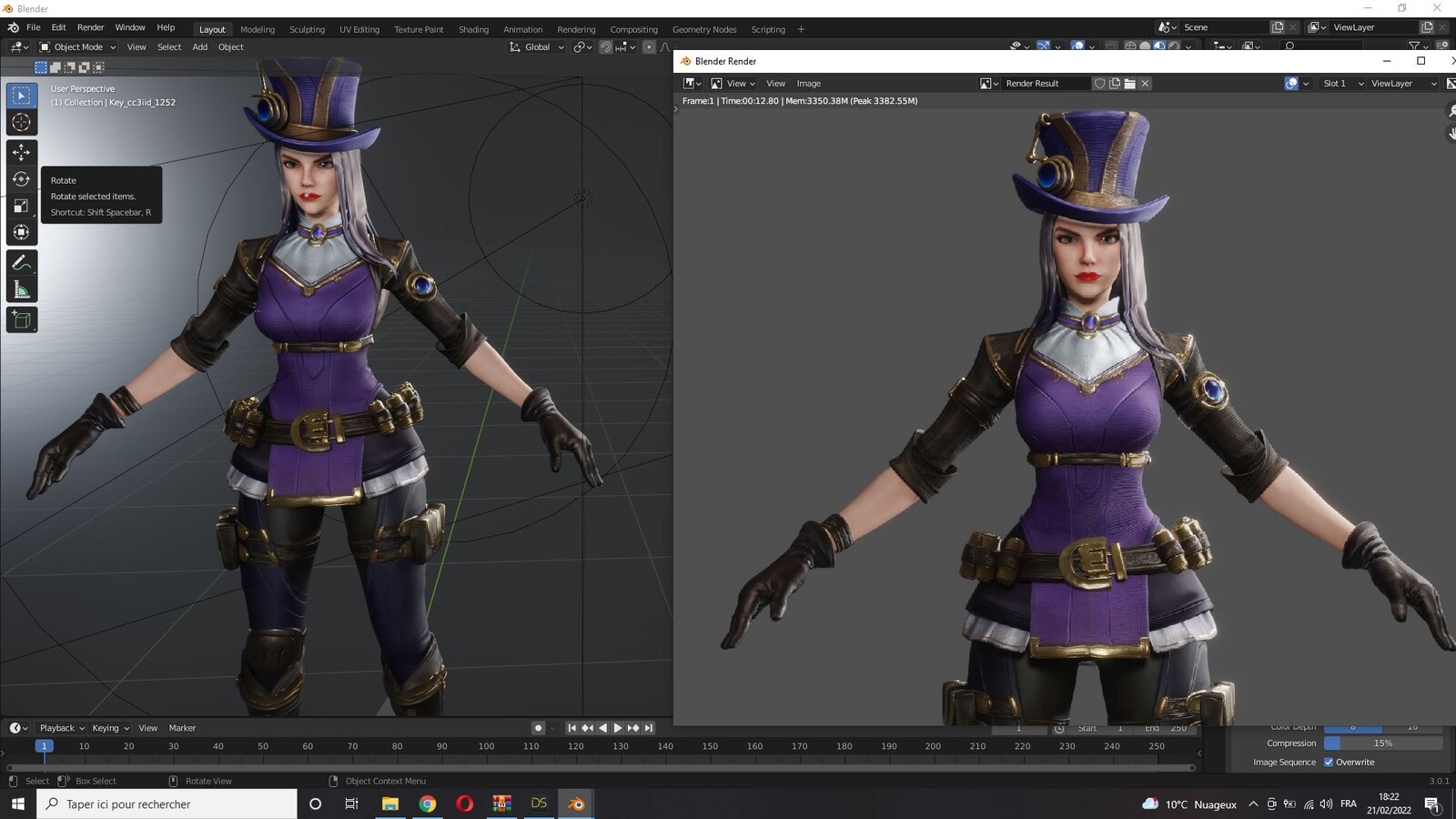Open the Slot 1 dropdown
This screenshot has height=819, width=1456.
[x=1343, y=84]
